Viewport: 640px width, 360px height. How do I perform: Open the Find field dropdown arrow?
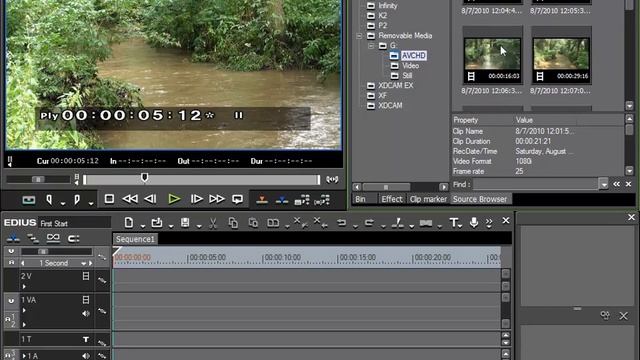tap(604, 184)
